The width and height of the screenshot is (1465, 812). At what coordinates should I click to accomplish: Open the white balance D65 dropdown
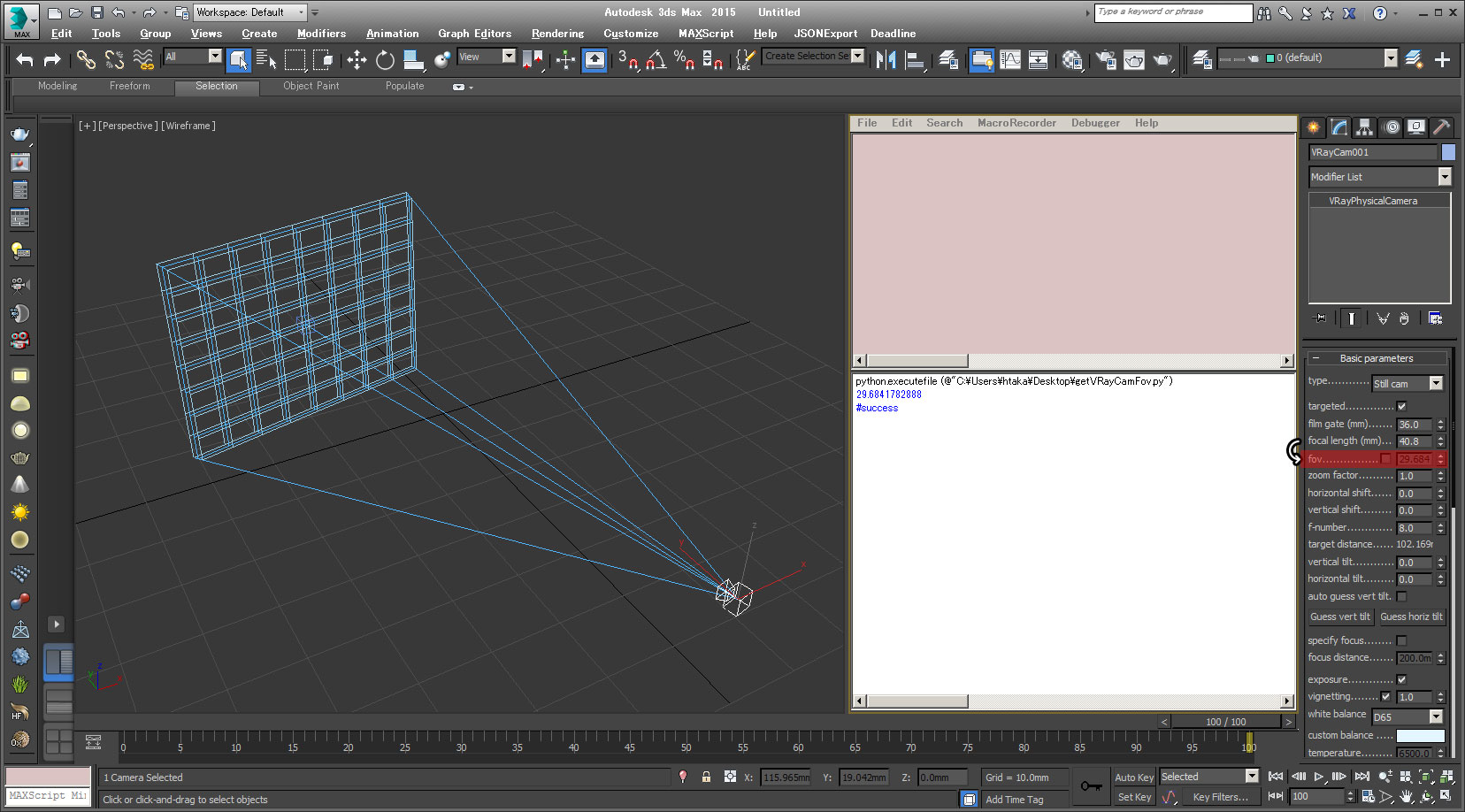1407,717
